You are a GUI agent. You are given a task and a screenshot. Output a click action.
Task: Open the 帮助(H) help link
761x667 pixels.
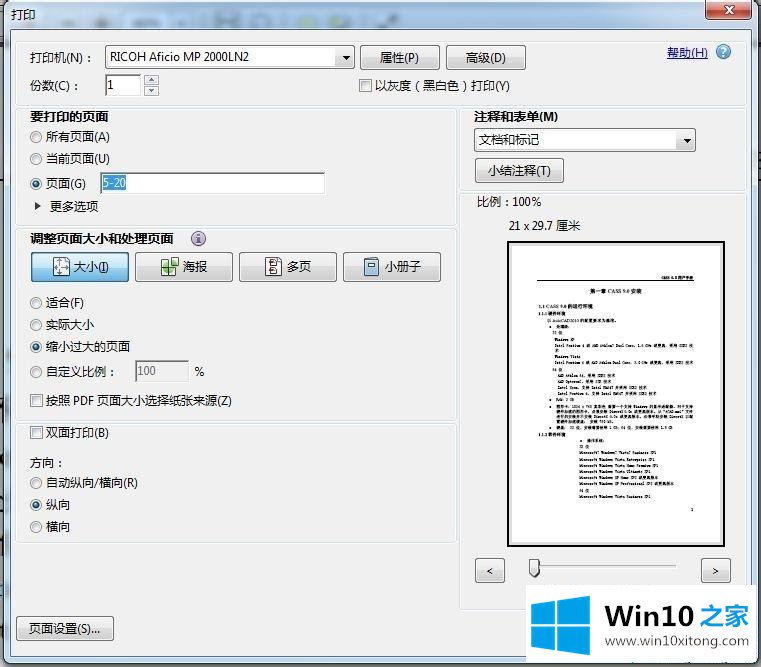687,52
